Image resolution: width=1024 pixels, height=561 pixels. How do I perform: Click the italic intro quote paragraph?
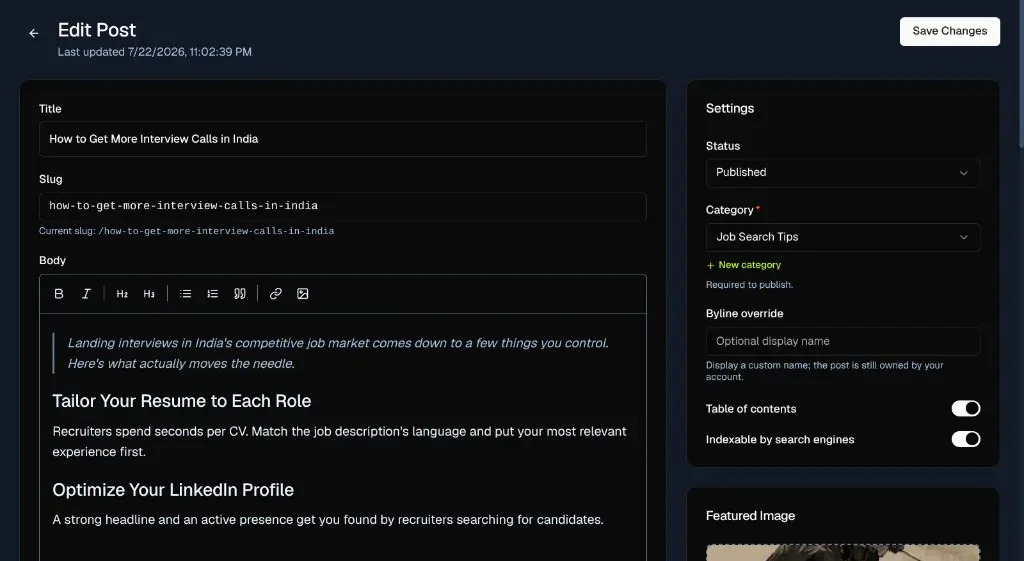338,353
